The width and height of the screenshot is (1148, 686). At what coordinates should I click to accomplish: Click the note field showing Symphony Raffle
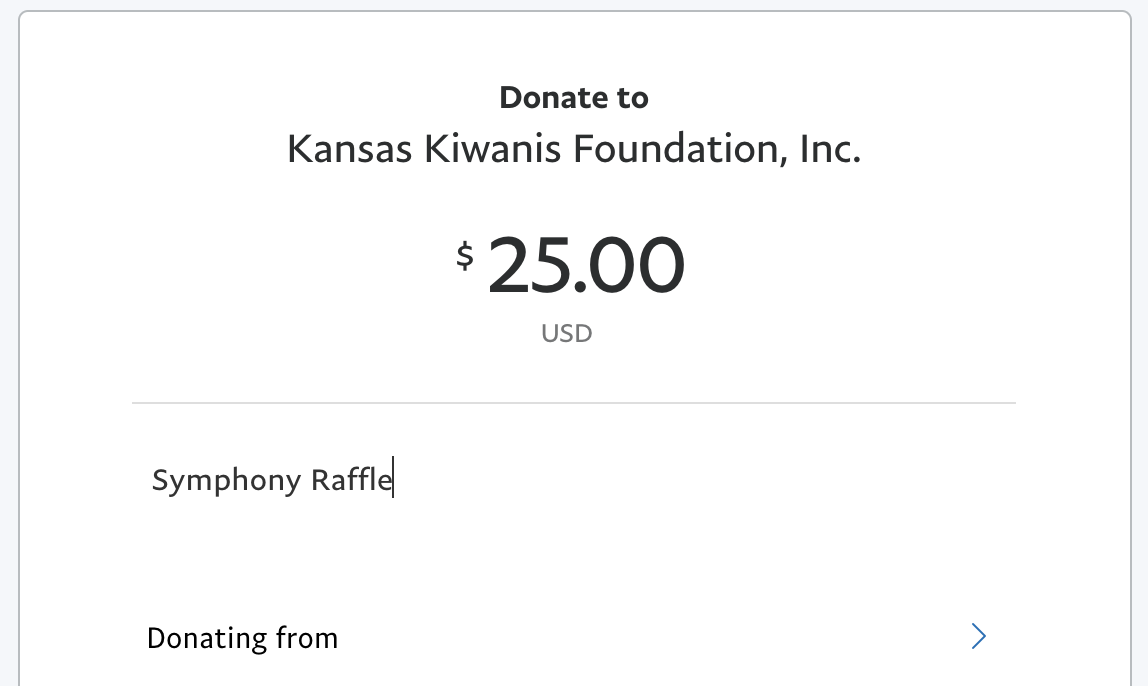[272, 479]
